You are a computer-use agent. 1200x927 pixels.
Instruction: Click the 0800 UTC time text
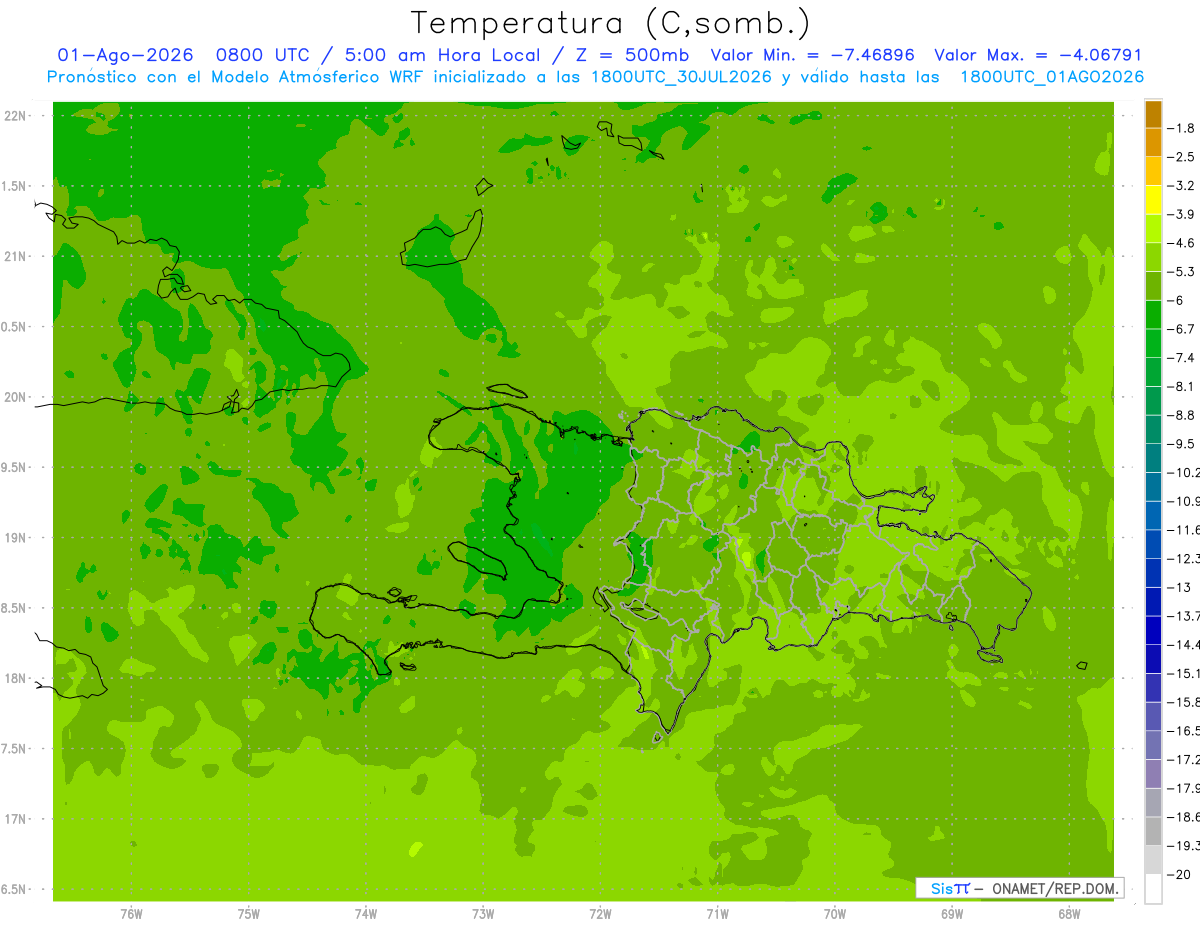pyautogui.click(x=263, y=55)
